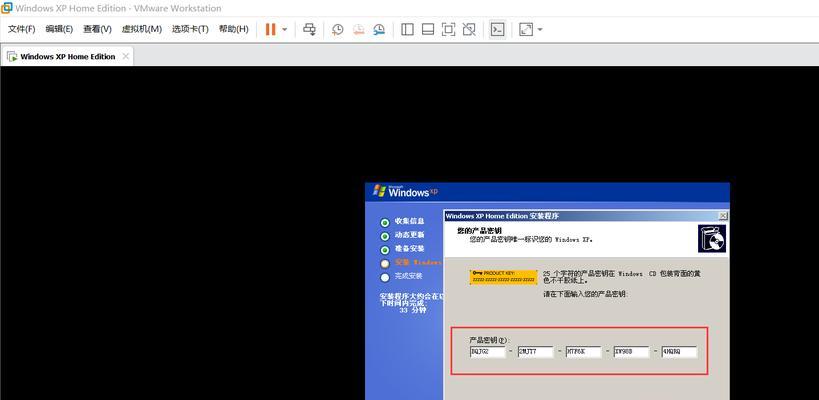819x400 pixels.
Task: Open the 文件(F) menu
Action: 21,29
